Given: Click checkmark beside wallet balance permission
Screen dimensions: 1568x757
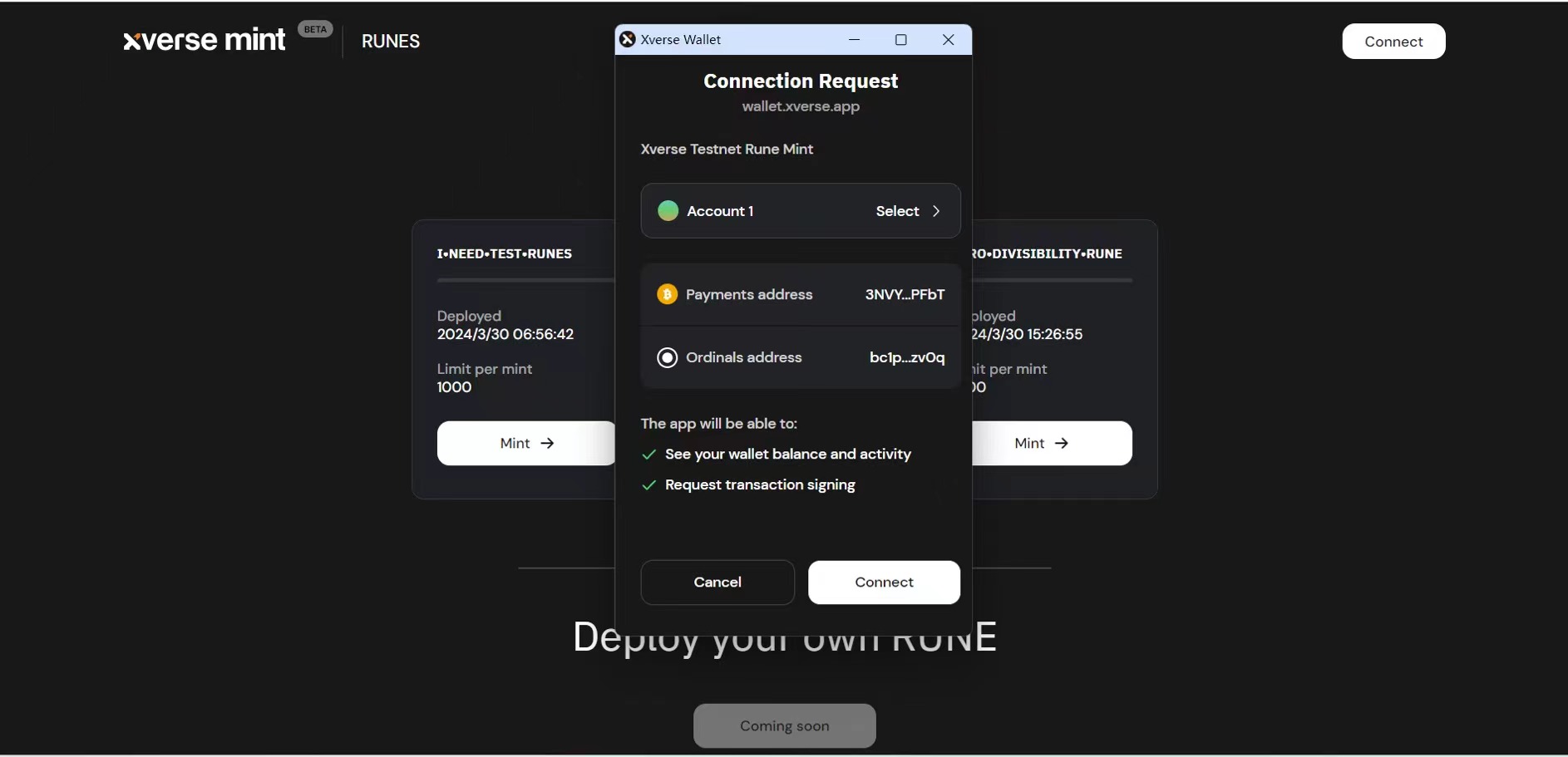Looking at the screenshot, I should 649,455.
